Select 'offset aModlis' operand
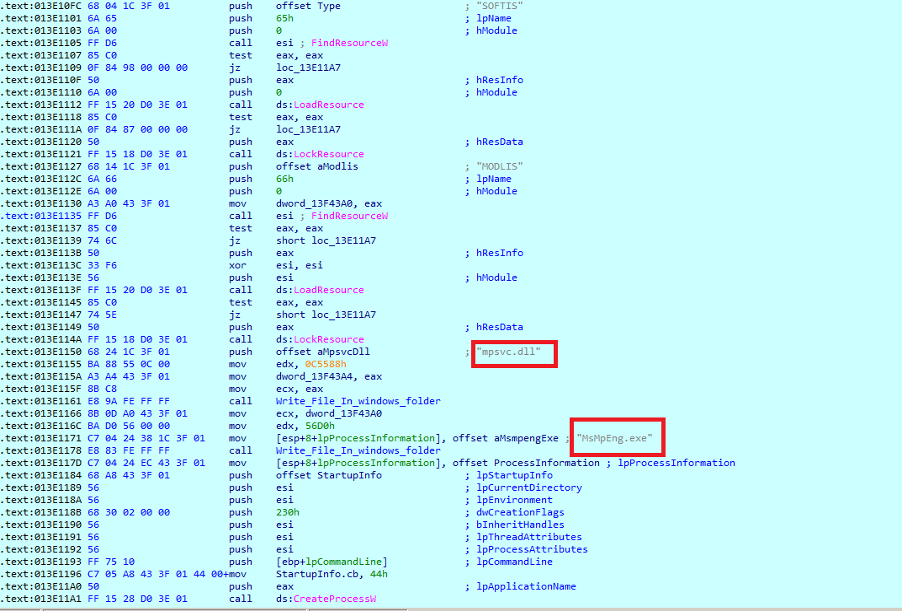Viewport: 902px width, 612px height. pos(317,167)
